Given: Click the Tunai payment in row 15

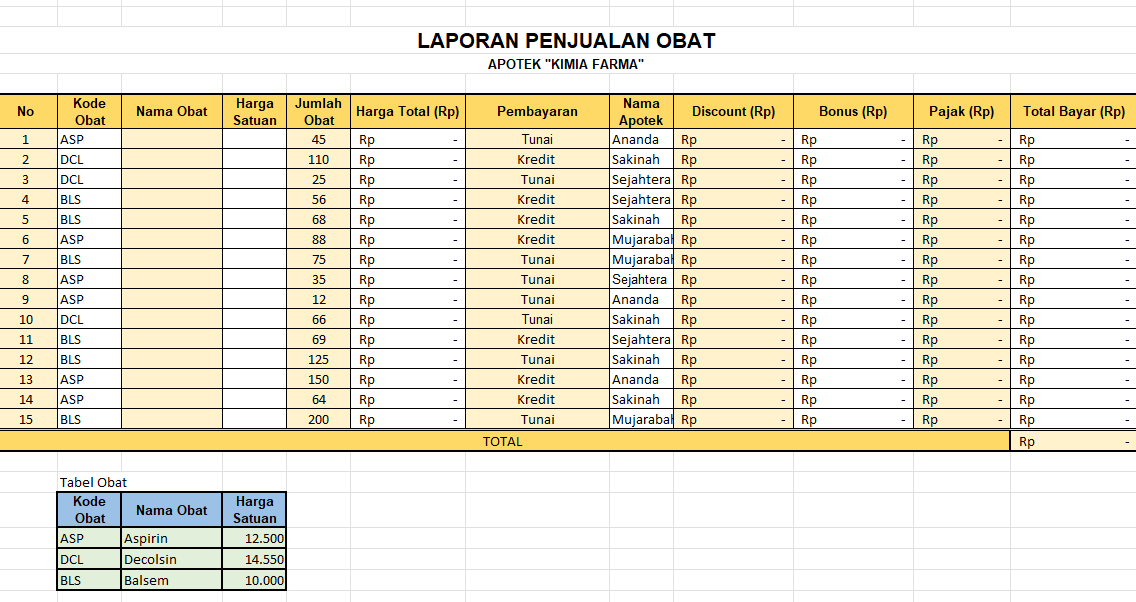Looking at the screenshot, I should click(x=537, y=419).
